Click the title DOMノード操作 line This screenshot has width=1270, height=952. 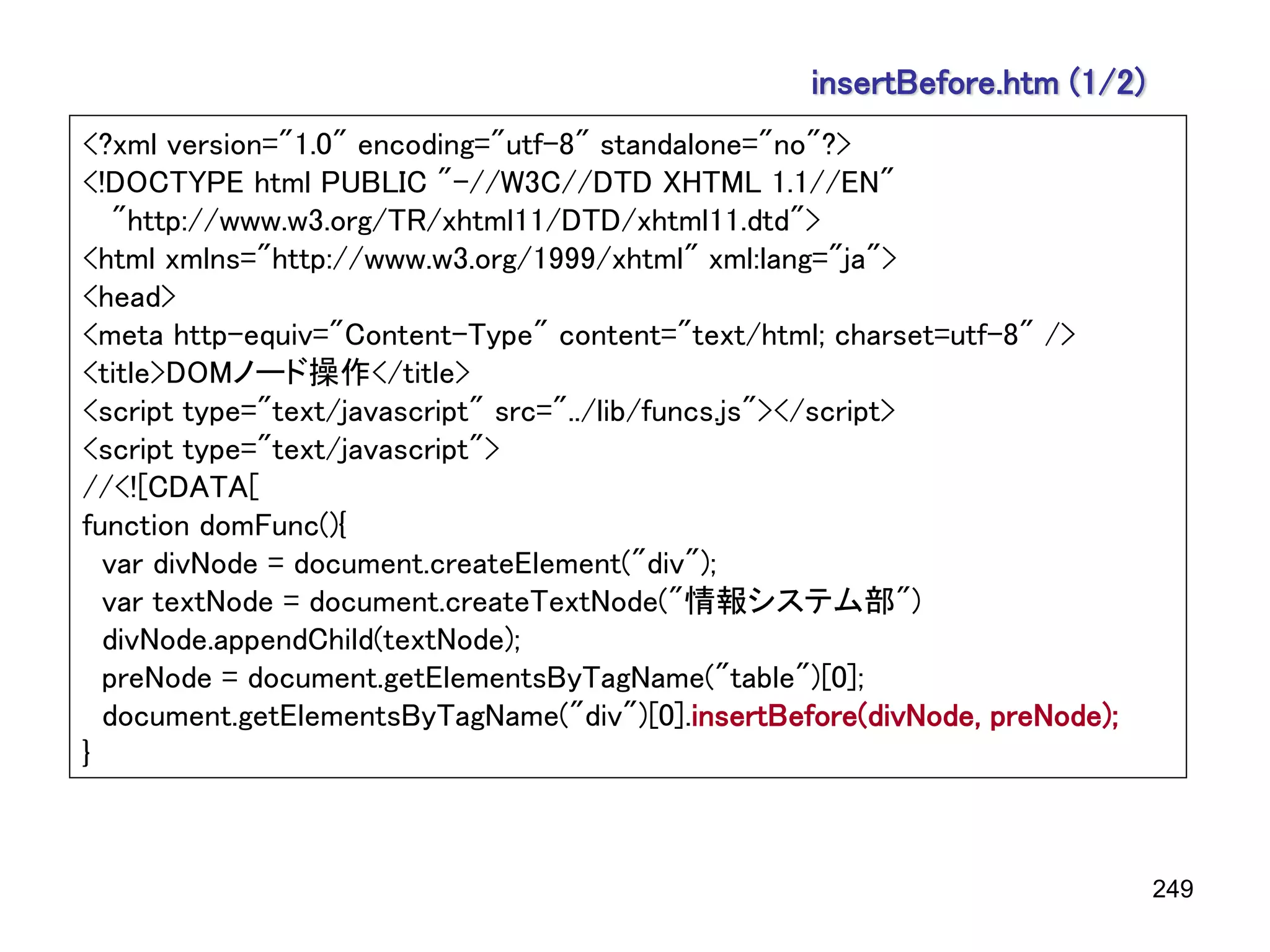pos(277,373)
